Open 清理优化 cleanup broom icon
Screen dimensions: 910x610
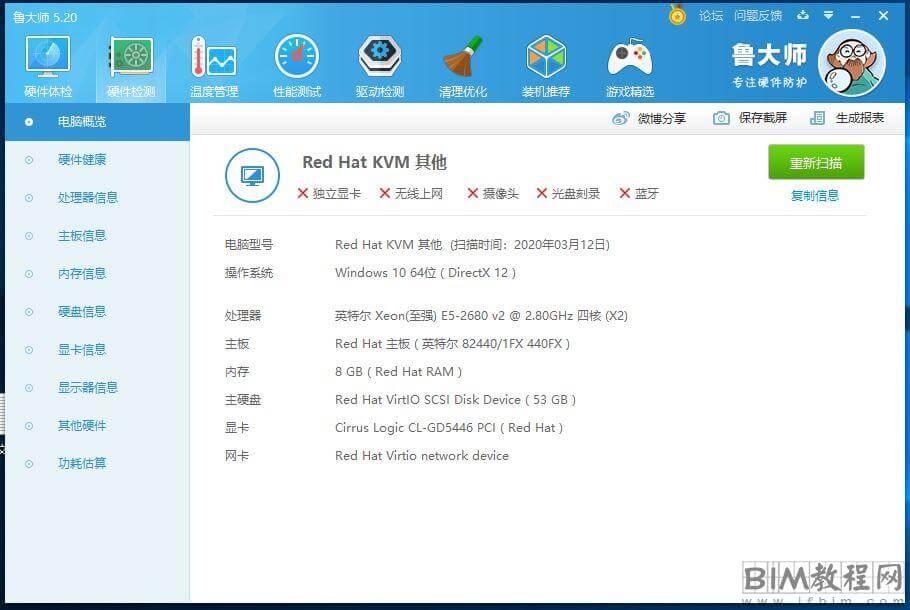[463, 66]
